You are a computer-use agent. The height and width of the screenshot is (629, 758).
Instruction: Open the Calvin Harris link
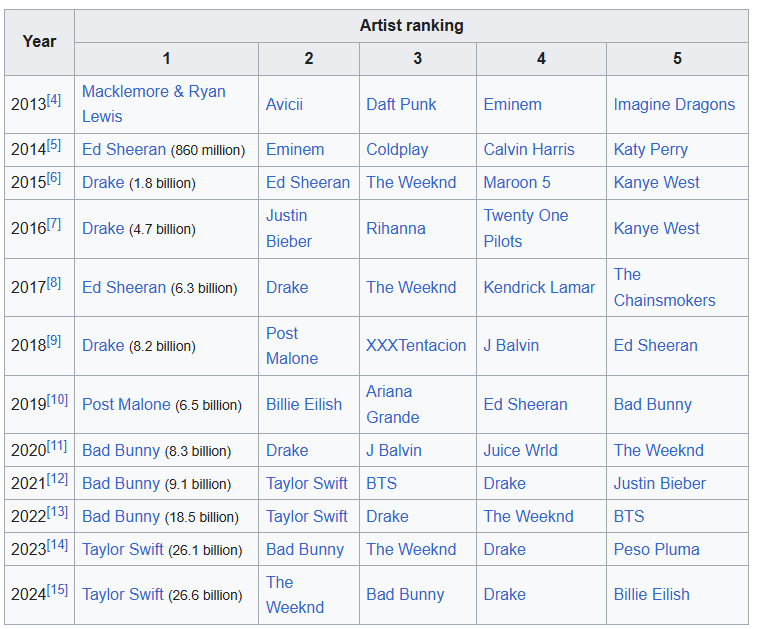pos(529,149)
